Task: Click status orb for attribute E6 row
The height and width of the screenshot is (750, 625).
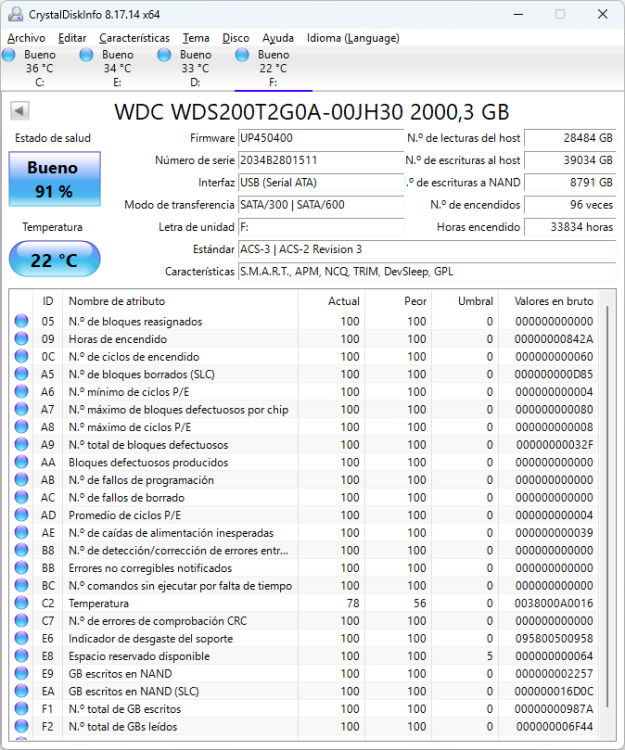Action: tap(22, 638)
